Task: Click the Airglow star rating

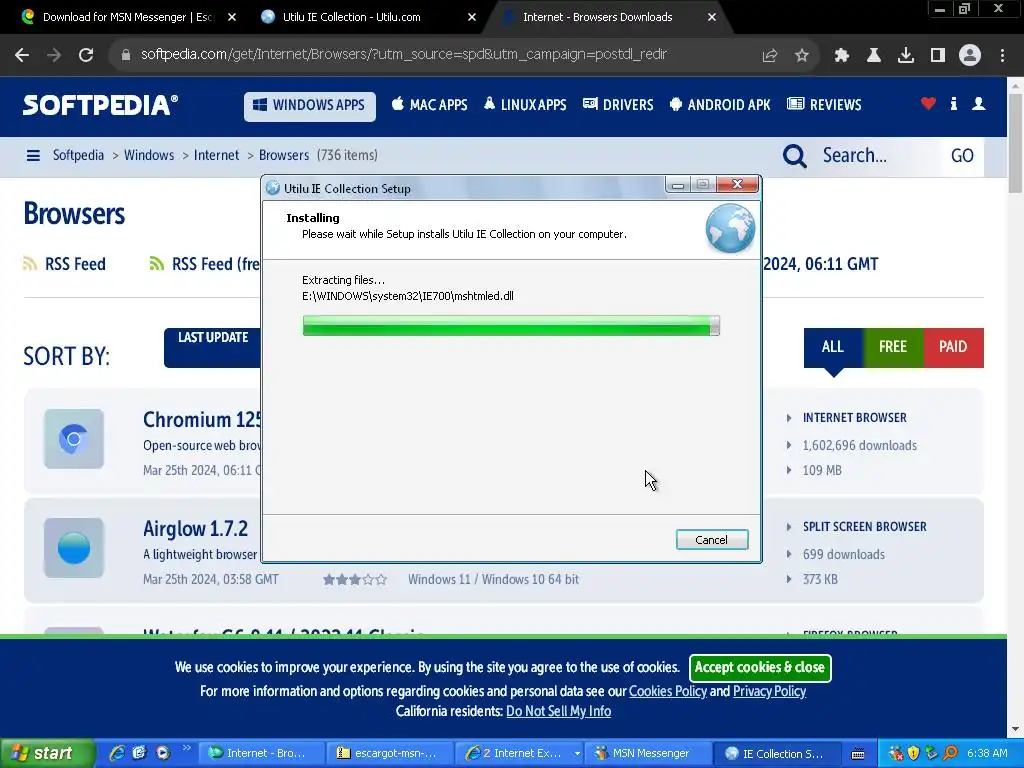Action: [355, 579]
